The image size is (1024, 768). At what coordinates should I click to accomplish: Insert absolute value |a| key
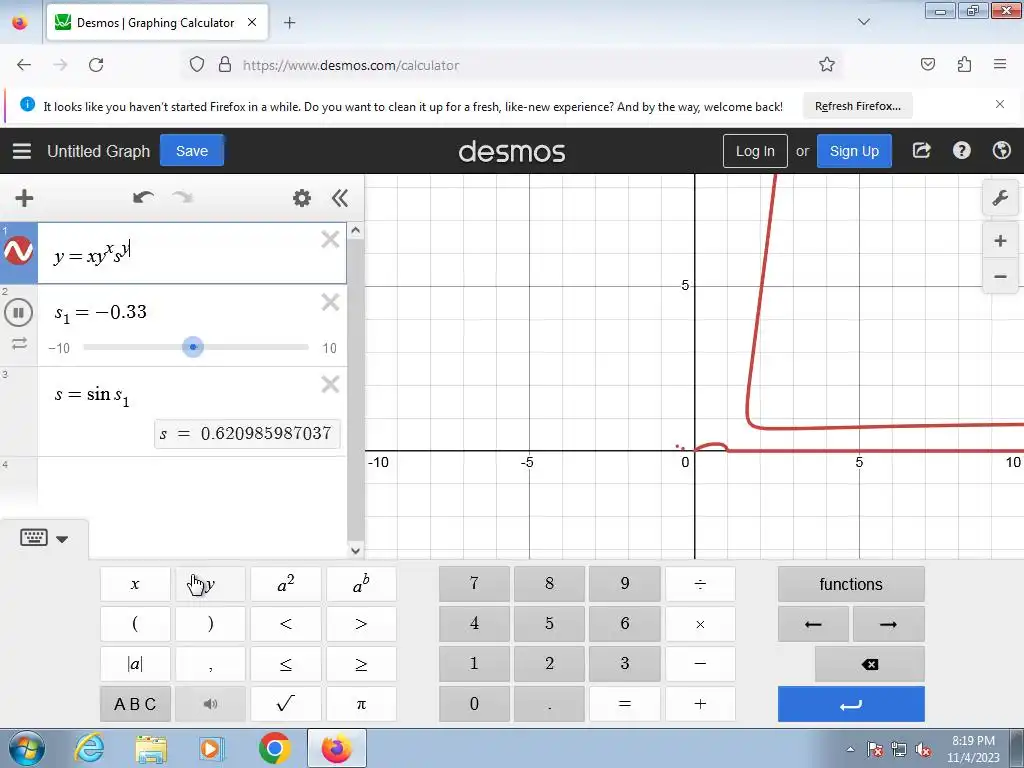tap(135, 664)
